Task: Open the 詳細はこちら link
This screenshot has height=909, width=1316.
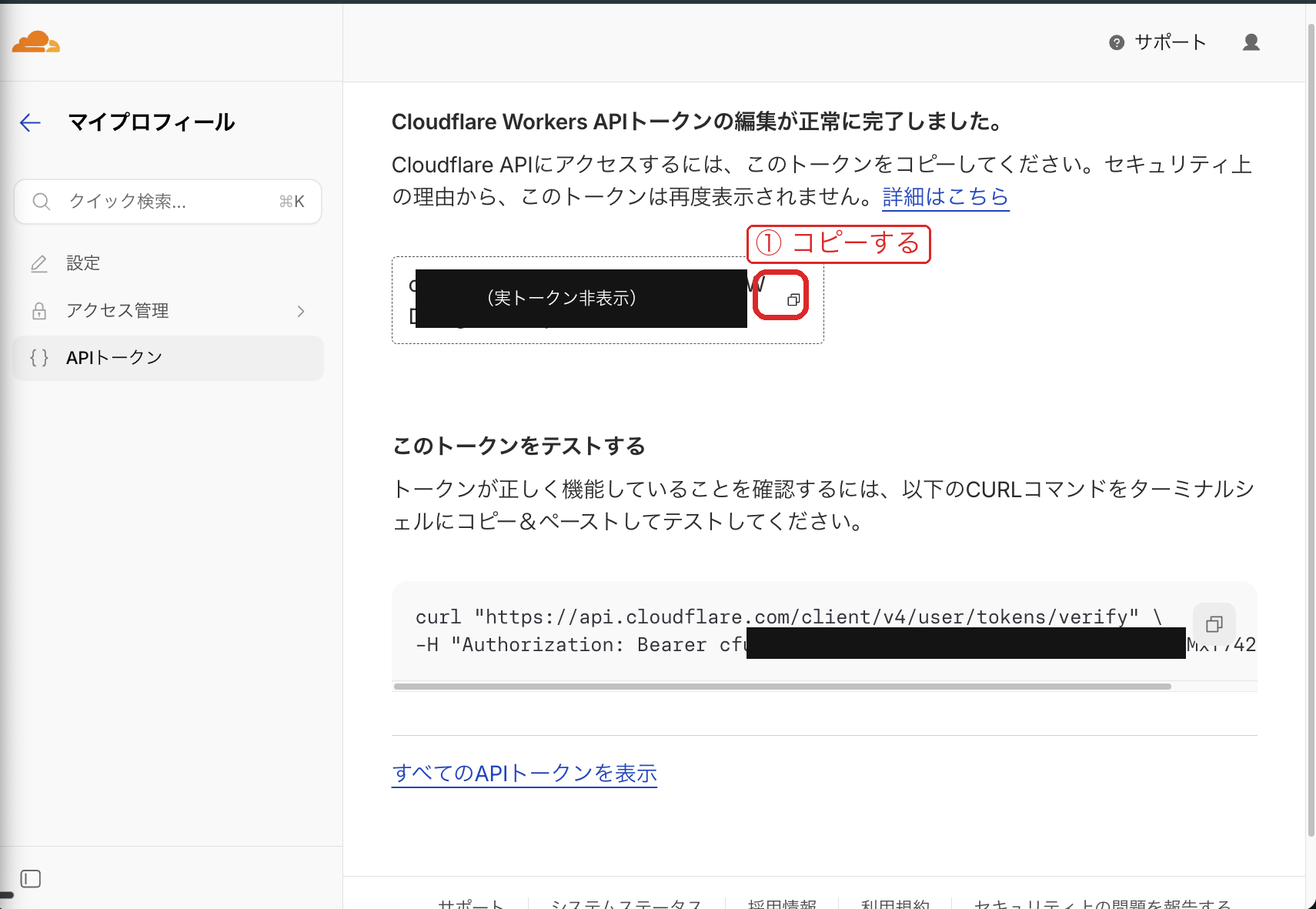Action: point(946,197)
